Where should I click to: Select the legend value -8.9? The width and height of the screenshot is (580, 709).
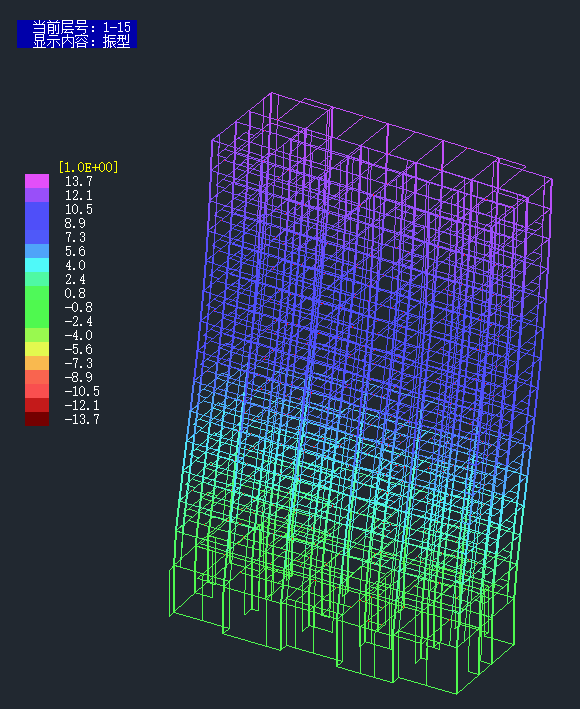pos(79,377)
